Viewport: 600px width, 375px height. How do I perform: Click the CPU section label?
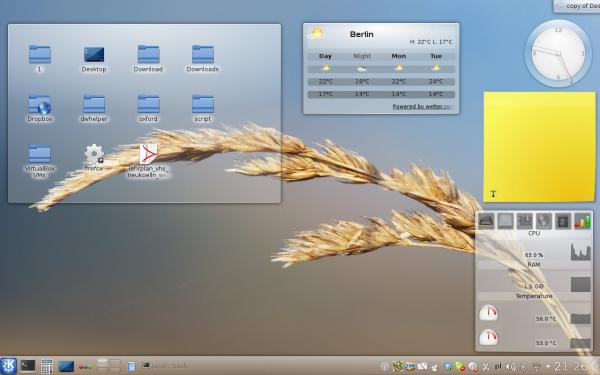click(534, 233)
